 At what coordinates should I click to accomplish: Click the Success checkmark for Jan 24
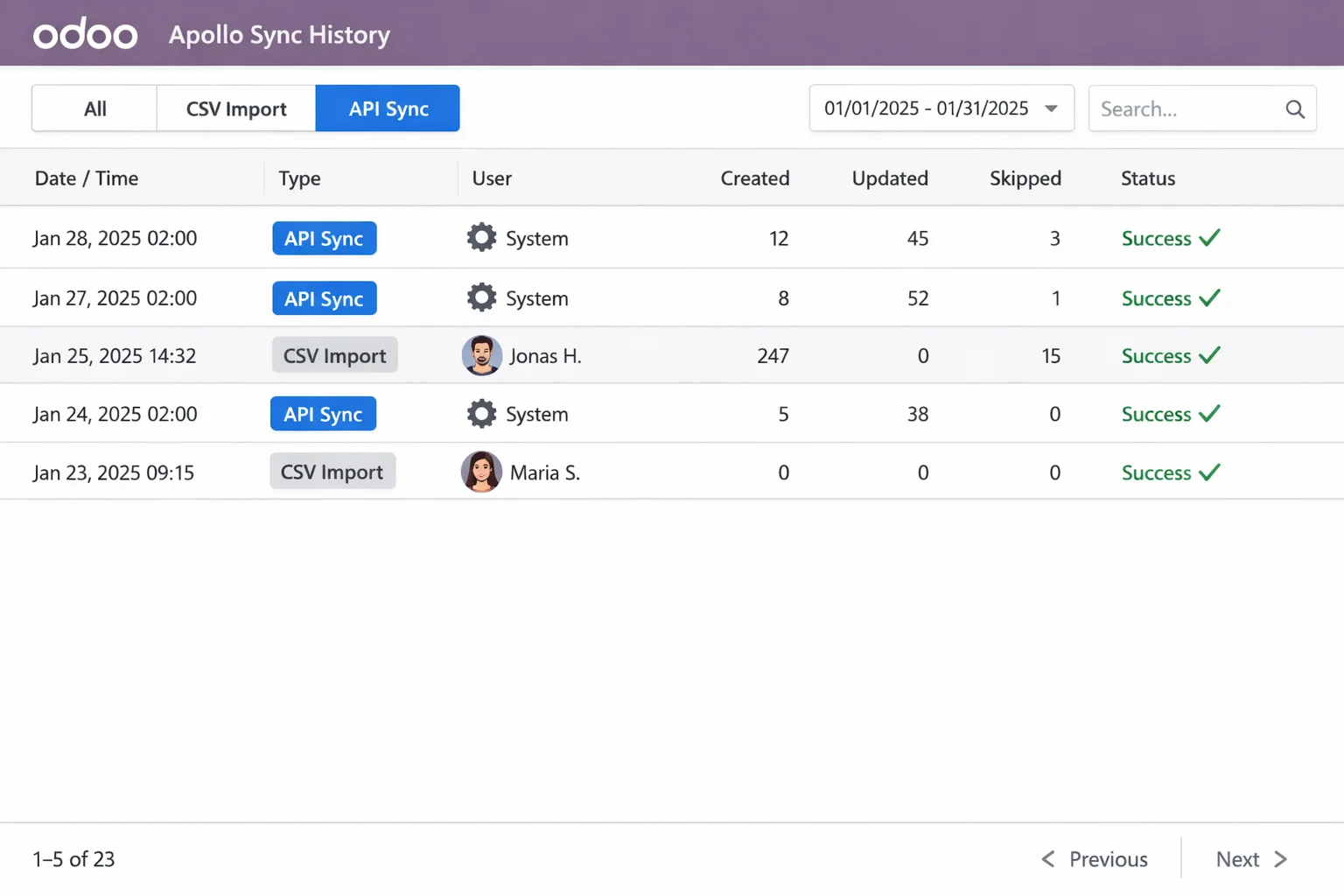click(1209, 413)
